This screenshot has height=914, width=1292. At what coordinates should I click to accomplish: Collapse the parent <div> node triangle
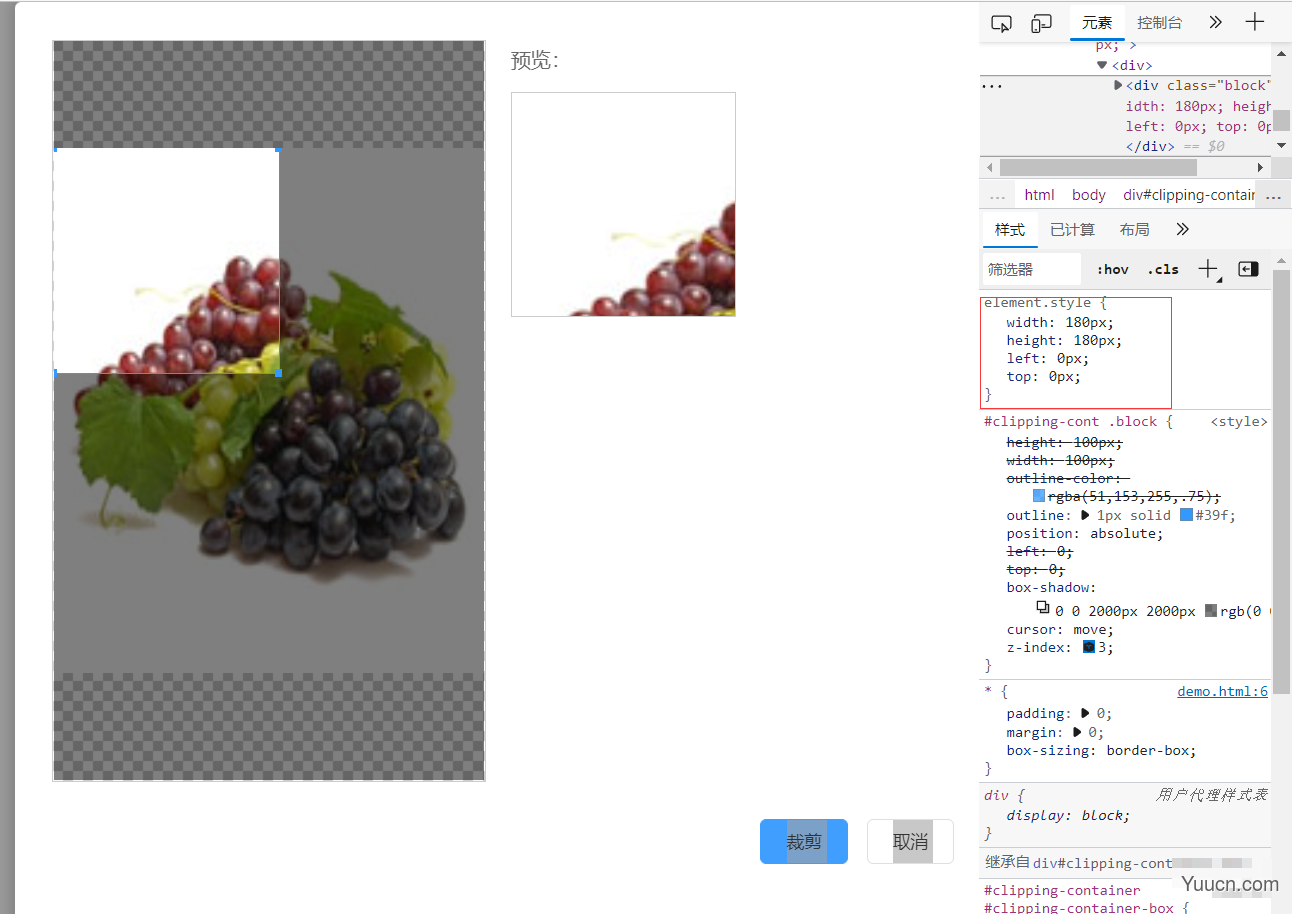(x=1102, y=65)
